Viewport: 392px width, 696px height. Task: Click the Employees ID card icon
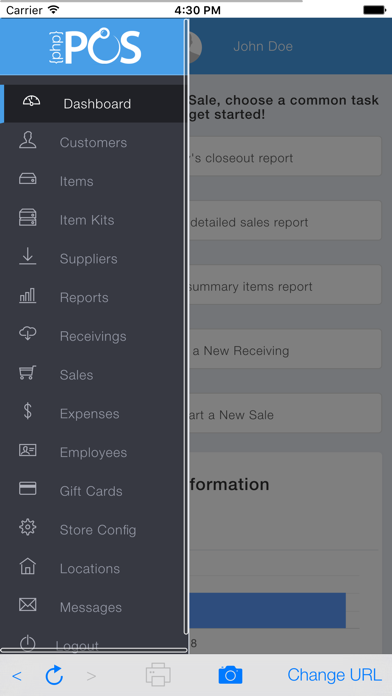[28, 450]
